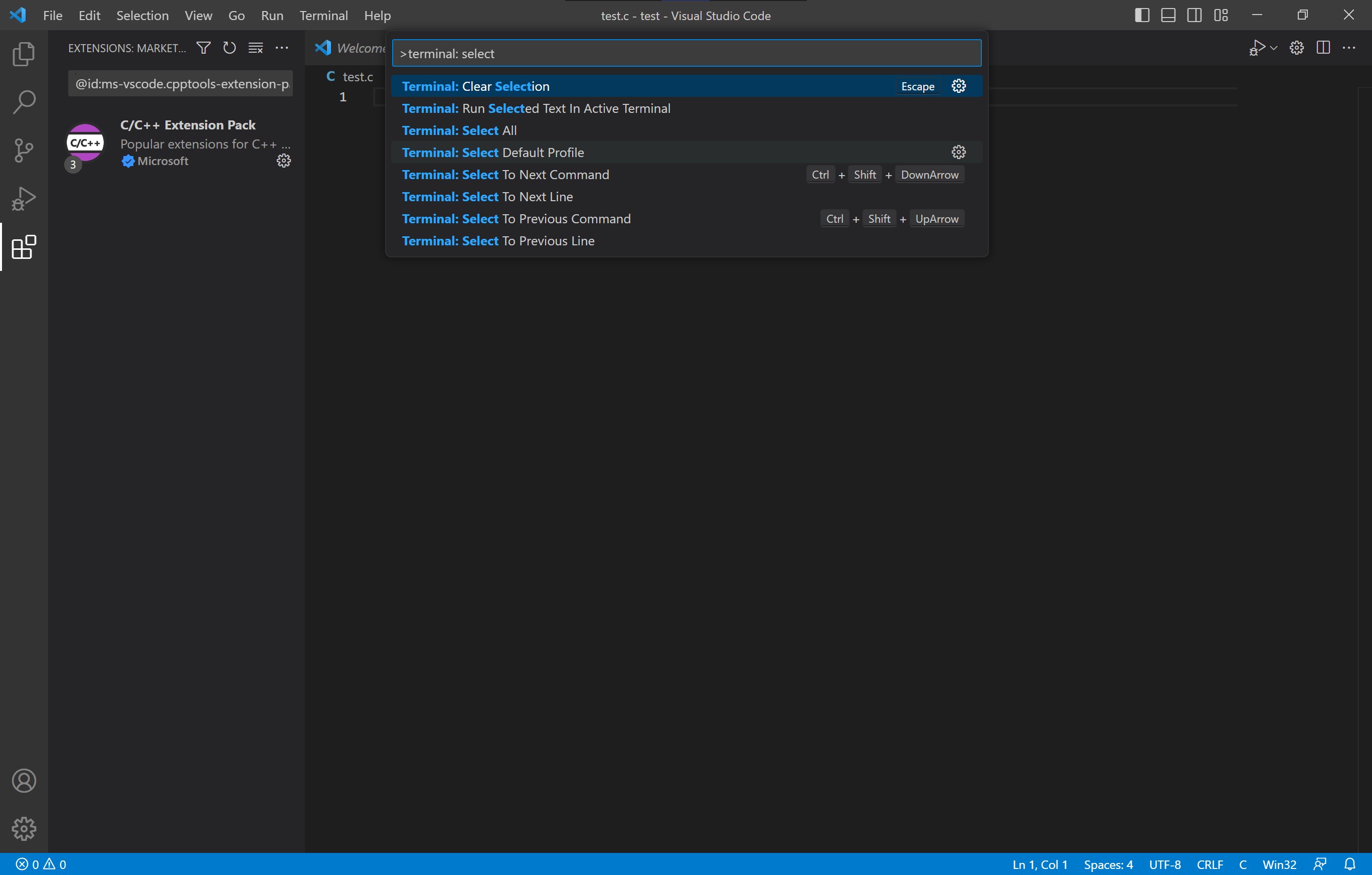1372x875 pixels.
Task: Open the Explorer view in activity bar
Action: tap(24, 54)
